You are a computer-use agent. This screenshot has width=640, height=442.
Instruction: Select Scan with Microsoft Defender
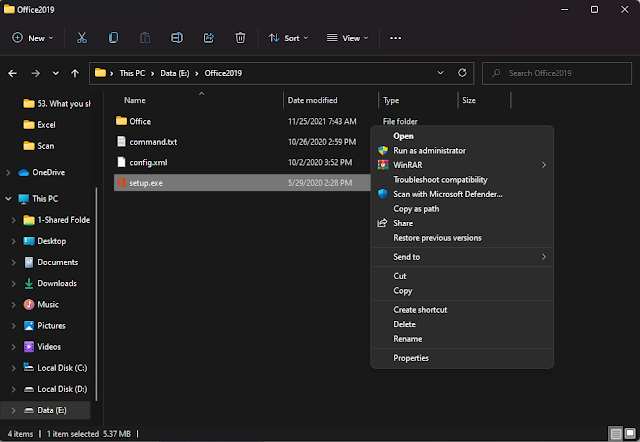[462, 194]
